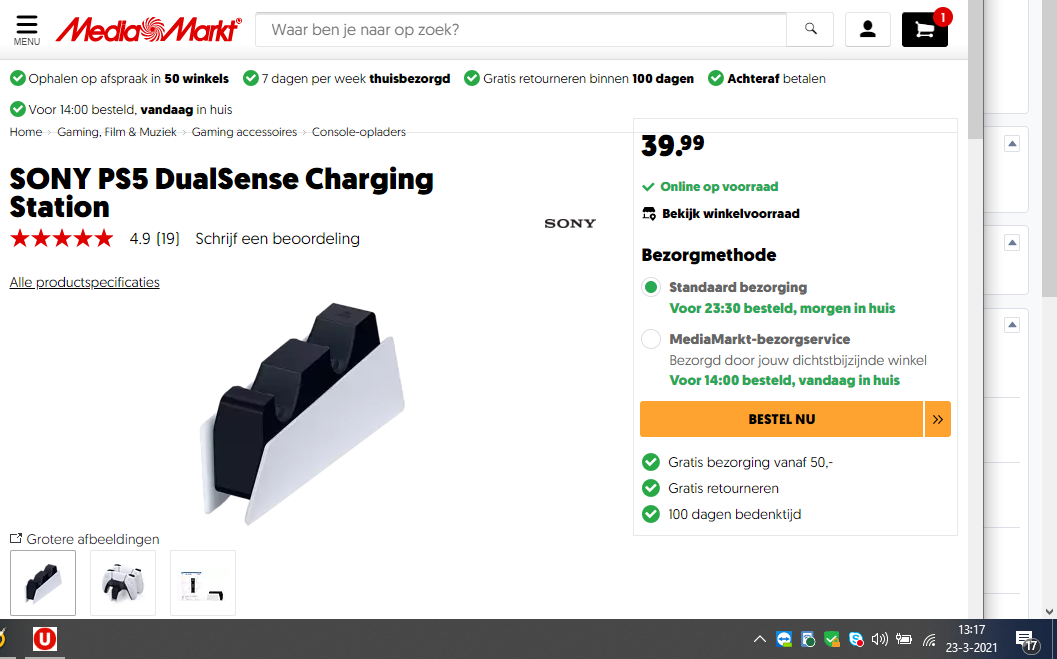Select Standaard bezorging radio button
This screenshot has height=659, width=1057.
pyautogui.click(x=651, y=287)
